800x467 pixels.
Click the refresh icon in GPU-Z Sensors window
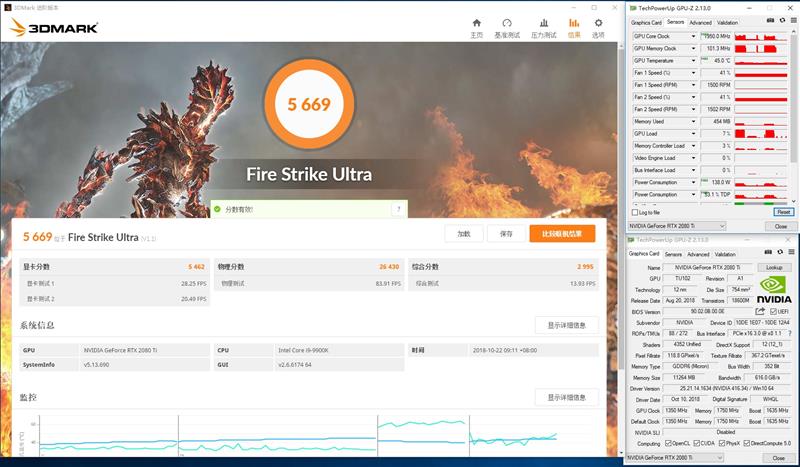point(782,20)
